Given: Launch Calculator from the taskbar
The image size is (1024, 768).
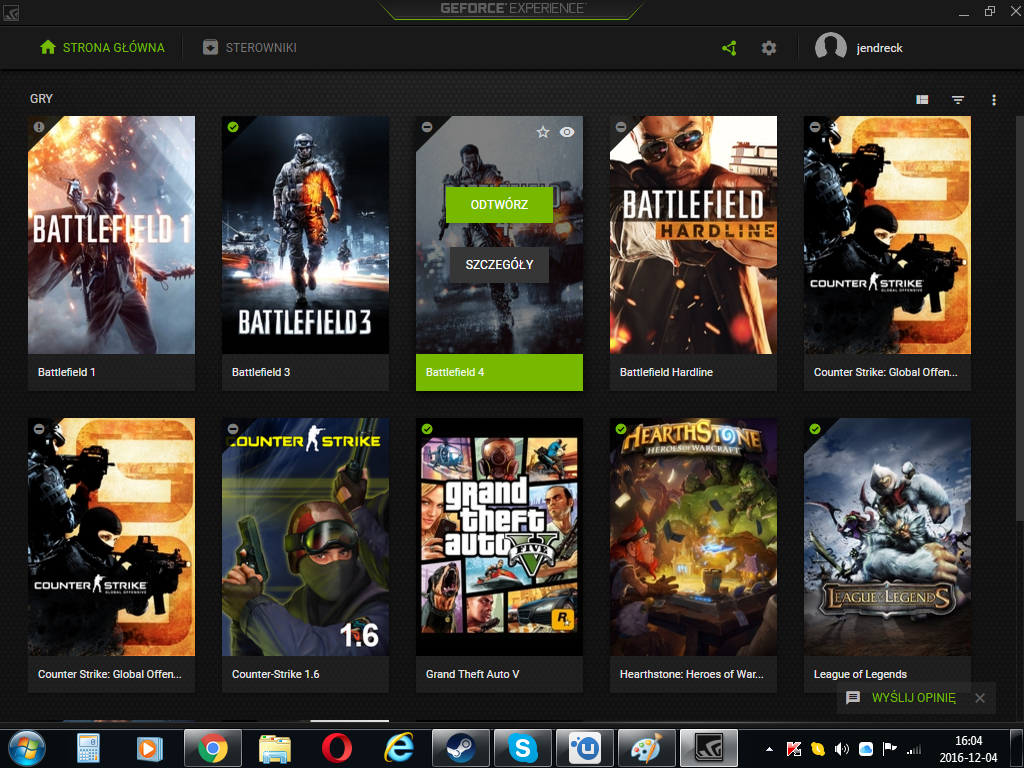Looking at the screenshot, I should (x=88, y=748).
